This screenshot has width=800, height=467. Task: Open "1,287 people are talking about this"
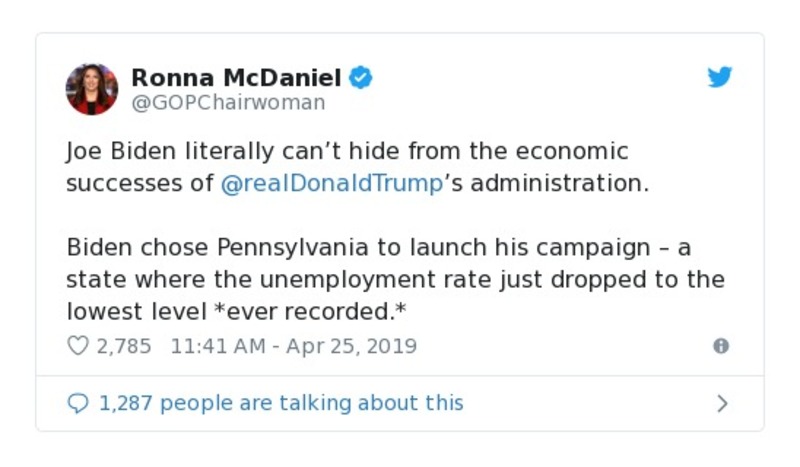[281, 403]
